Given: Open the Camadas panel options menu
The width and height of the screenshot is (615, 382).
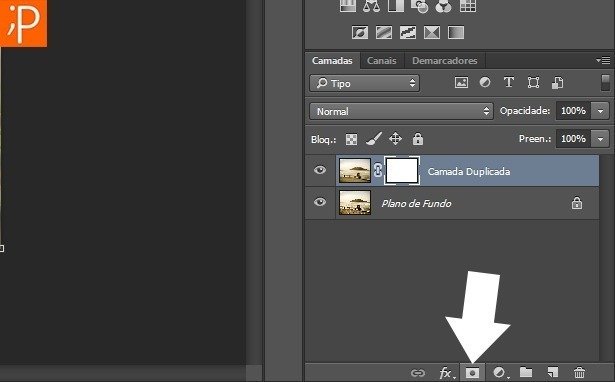Looking at the screenshot, I should [x=603, y=60].
